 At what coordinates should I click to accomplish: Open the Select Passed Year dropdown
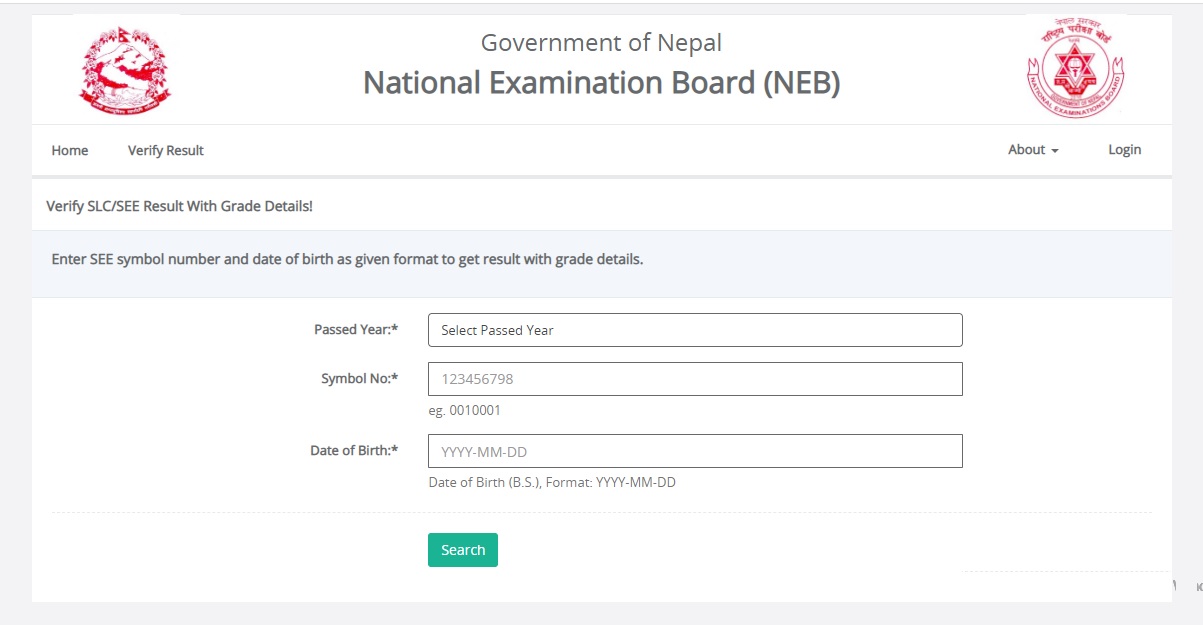click(695, 330)
